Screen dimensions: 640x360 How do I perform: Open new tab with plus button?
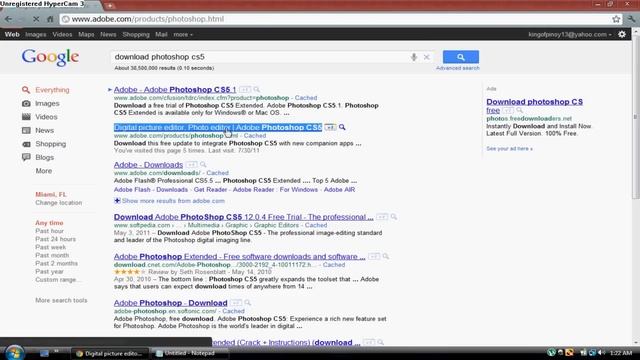tap(110, 6)
